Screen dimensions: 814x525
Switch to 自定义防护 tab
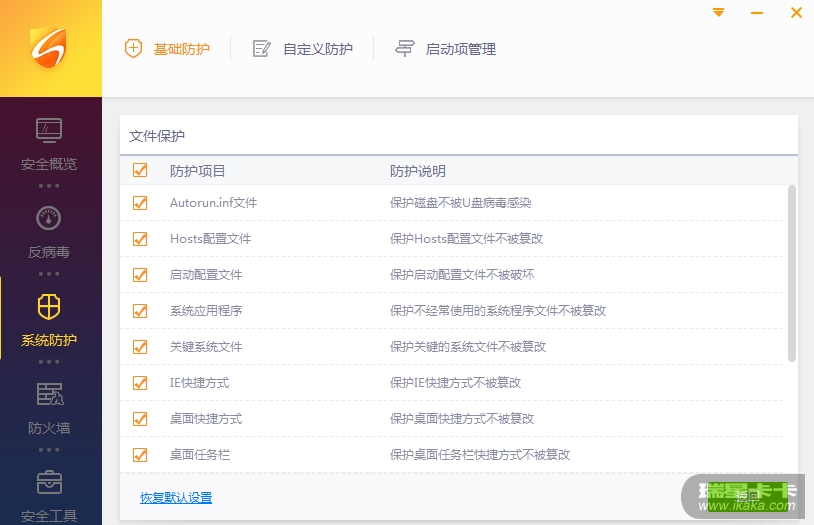pyautogui.click(x=318, y=49)
